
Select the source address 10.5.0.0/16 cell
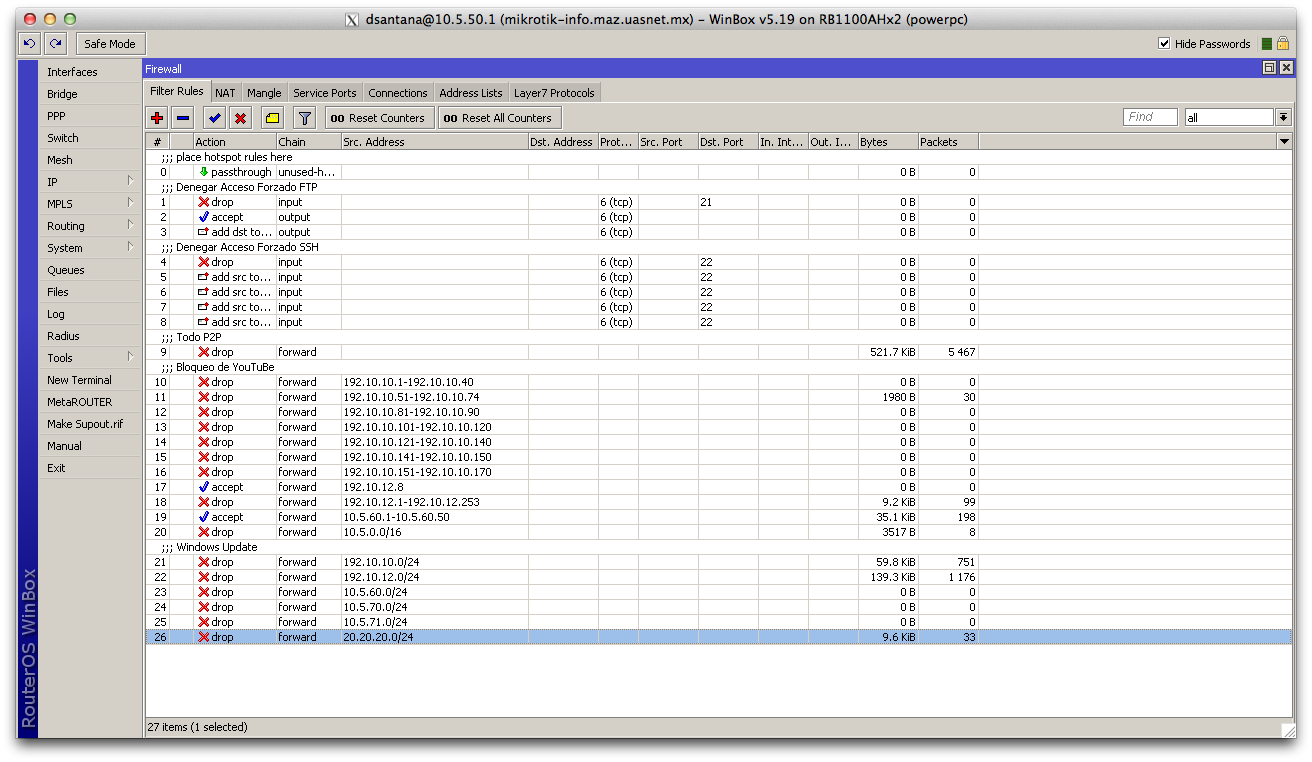[435, 532]
